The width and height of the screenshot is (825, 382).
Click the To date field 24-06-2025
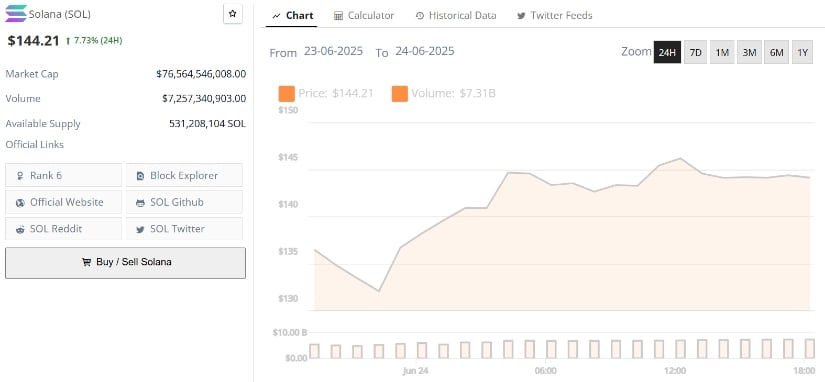(x=425, y=52)
